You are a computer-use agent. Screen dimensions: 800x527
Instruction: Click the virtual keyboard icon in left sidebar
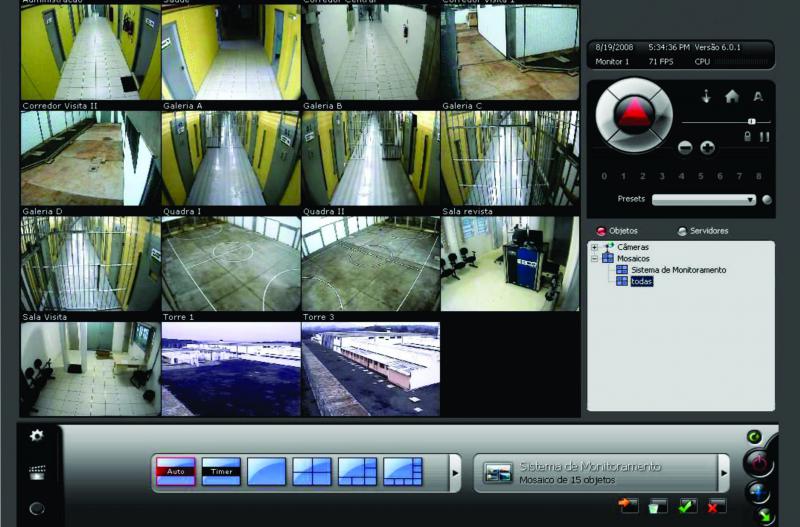pos(37,472)
